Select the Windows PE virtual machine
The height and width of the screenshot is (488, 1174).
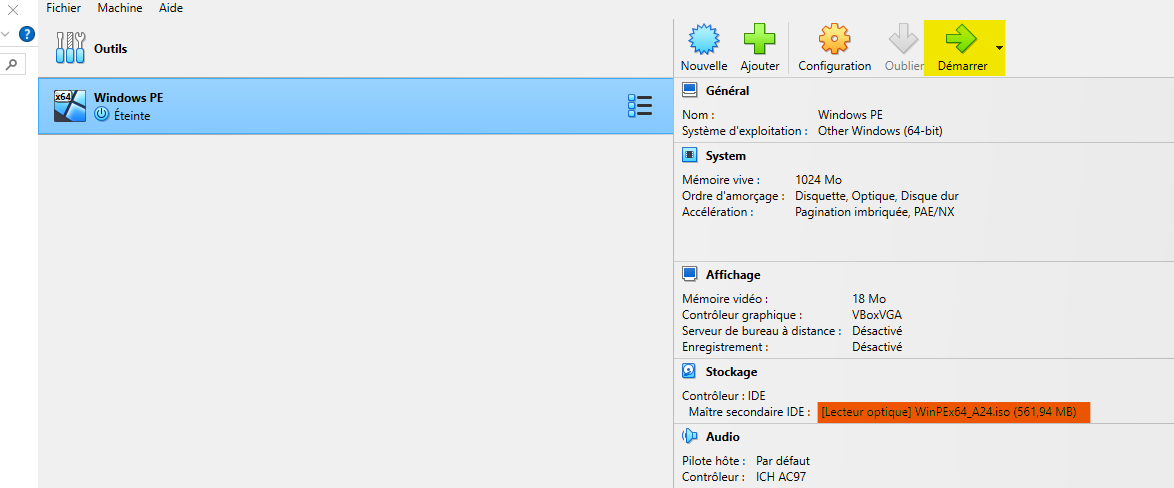tap(300, 106)
